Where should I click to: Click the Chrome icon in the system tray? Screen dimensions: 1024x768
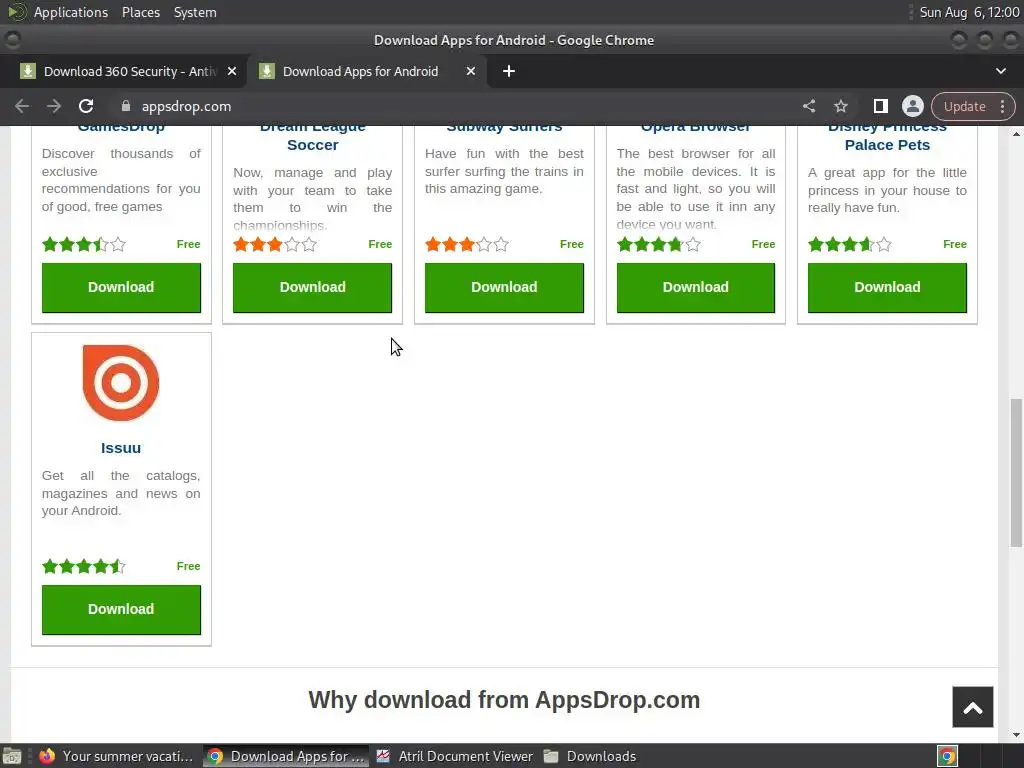[x=947, y=756]
